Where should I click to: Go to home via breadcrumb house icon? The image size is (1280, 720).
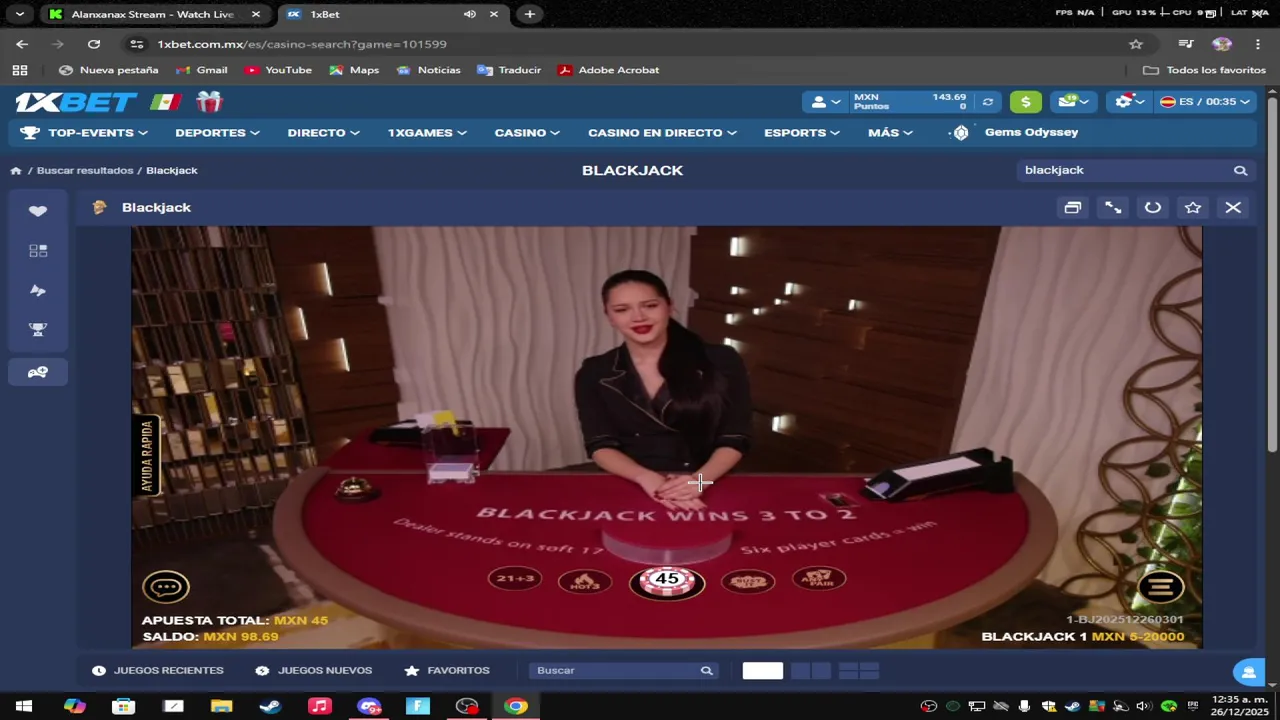(16, 171)
